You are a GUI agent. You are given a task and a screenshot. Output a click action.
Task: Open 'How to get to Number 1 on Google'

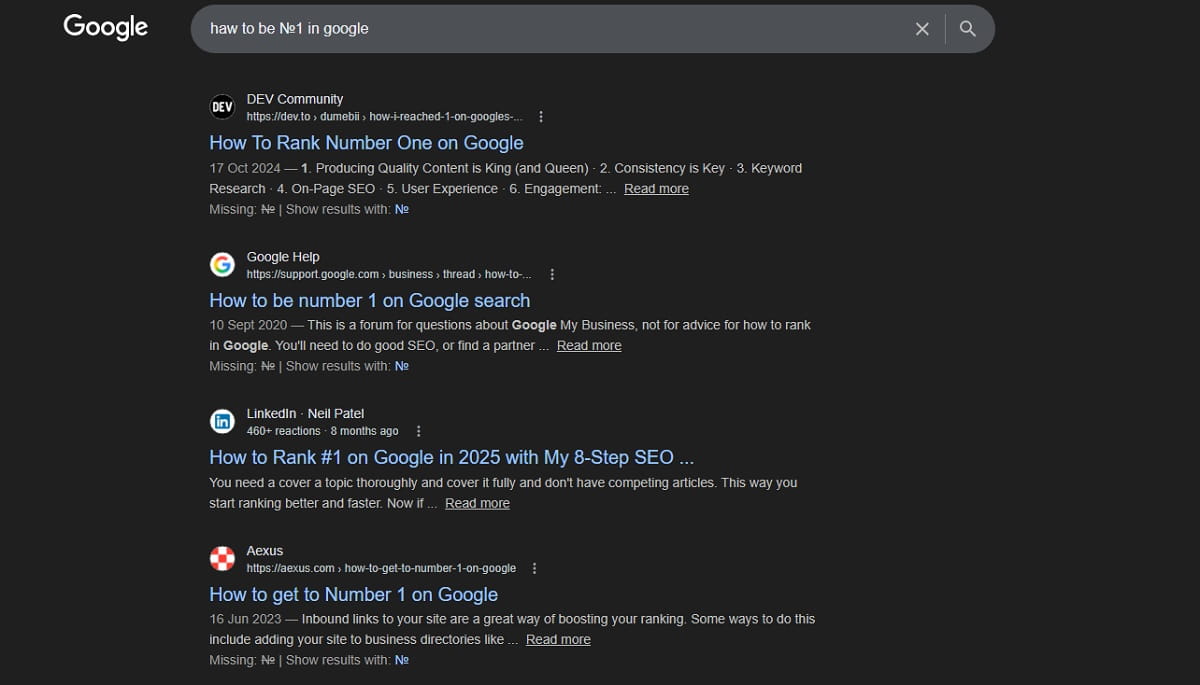click(353, 594)
